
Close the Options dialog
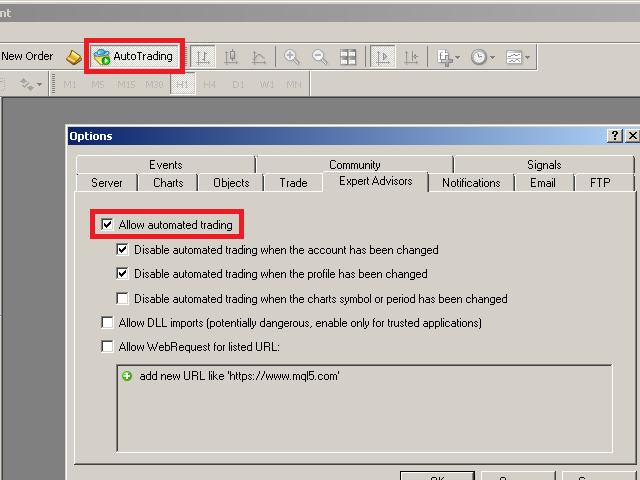[632, 136]
